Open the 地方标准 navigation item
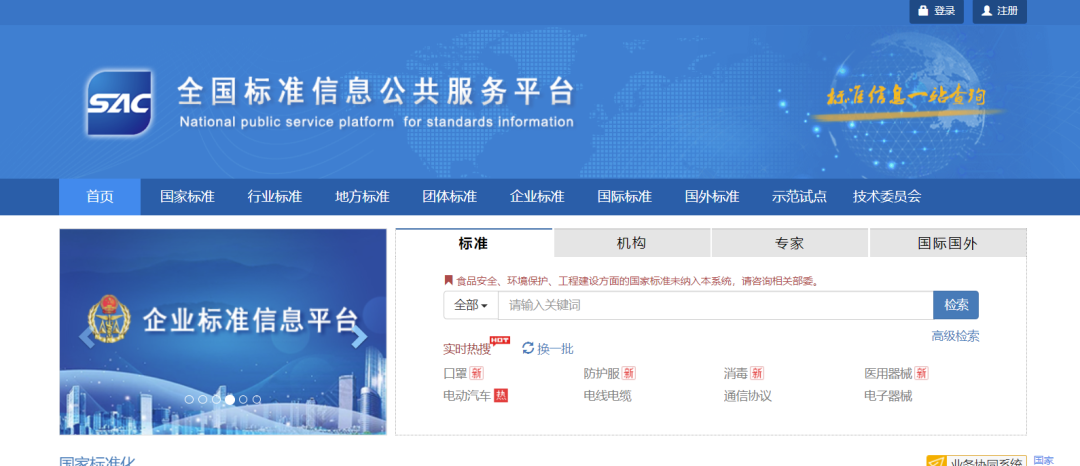This screenshot has height=466, width=1080. coord(362,197)
